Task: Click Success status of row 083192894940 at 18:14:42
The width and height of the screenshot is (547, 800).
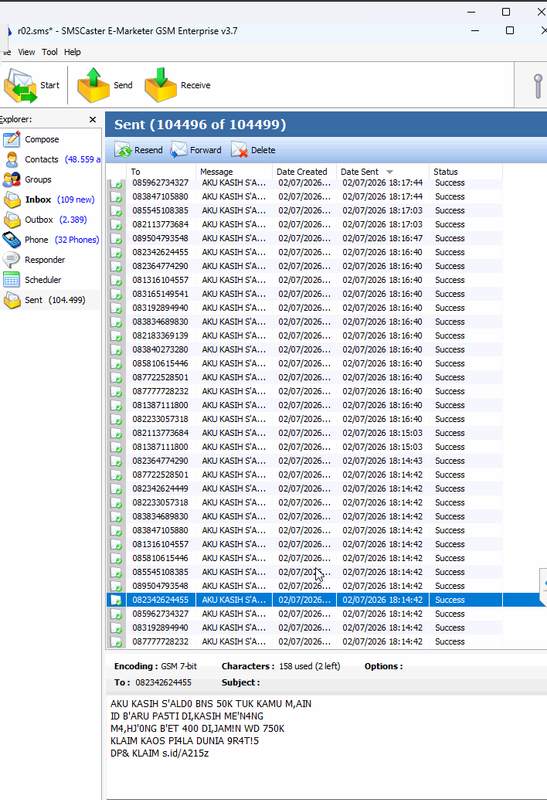Action: pos(450,628)
